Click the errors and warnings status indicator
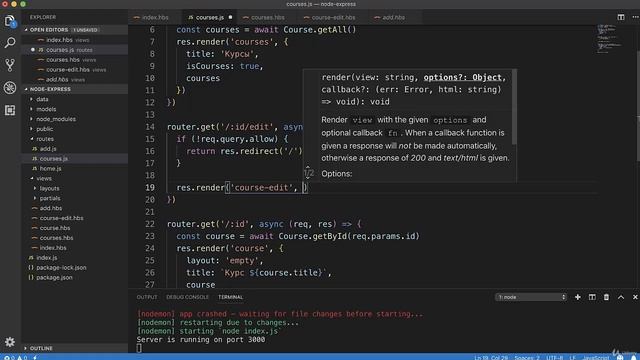The image size is (640, 360). click(x=16, y=358)
